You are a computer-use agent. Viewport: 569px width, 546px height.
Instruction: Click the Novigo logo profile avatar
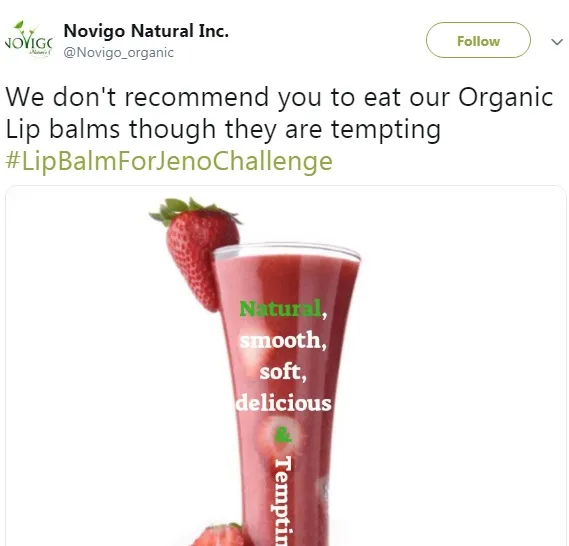[x=29, y=40]
